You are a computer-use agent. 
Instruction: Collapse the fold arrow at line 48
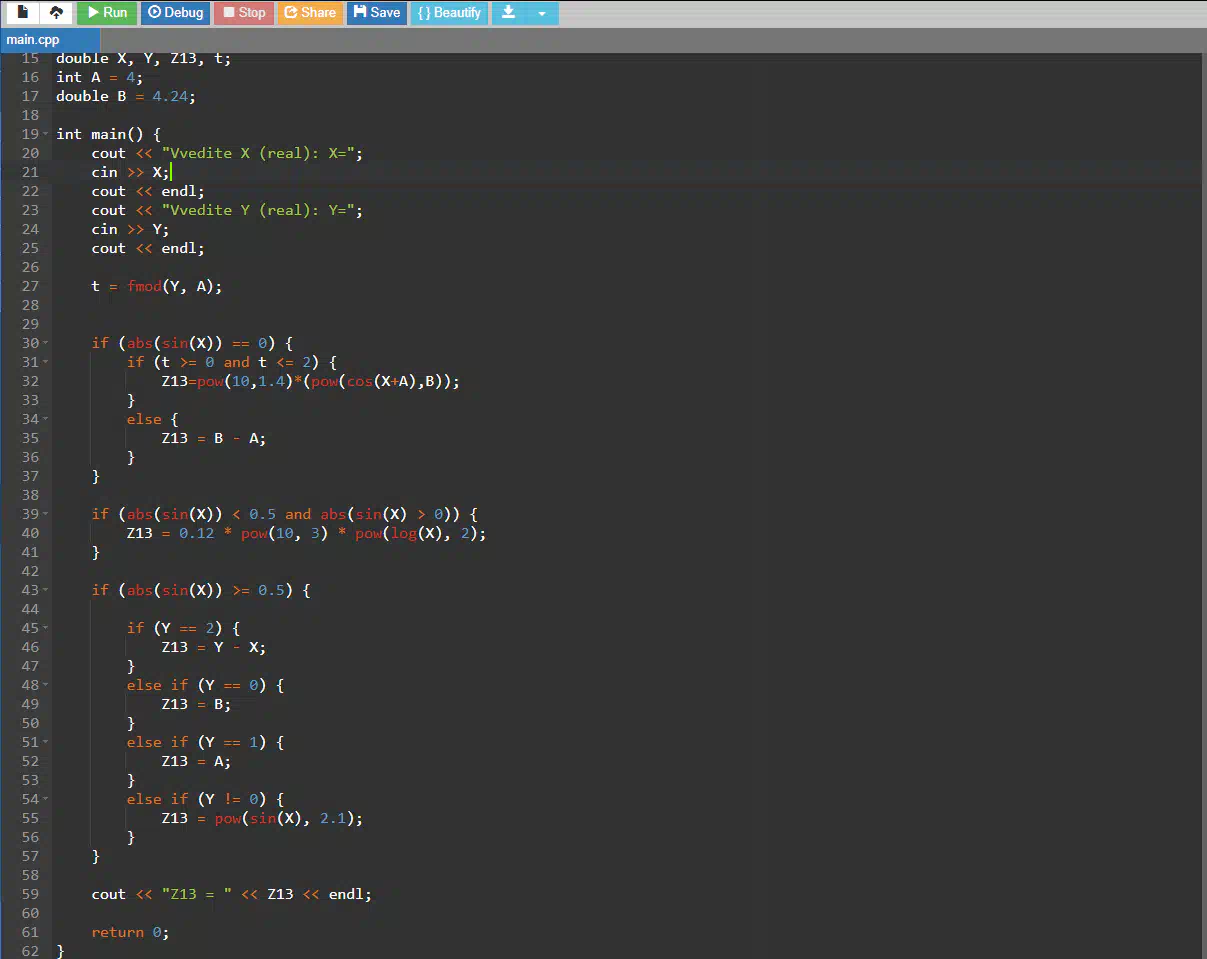46,685
